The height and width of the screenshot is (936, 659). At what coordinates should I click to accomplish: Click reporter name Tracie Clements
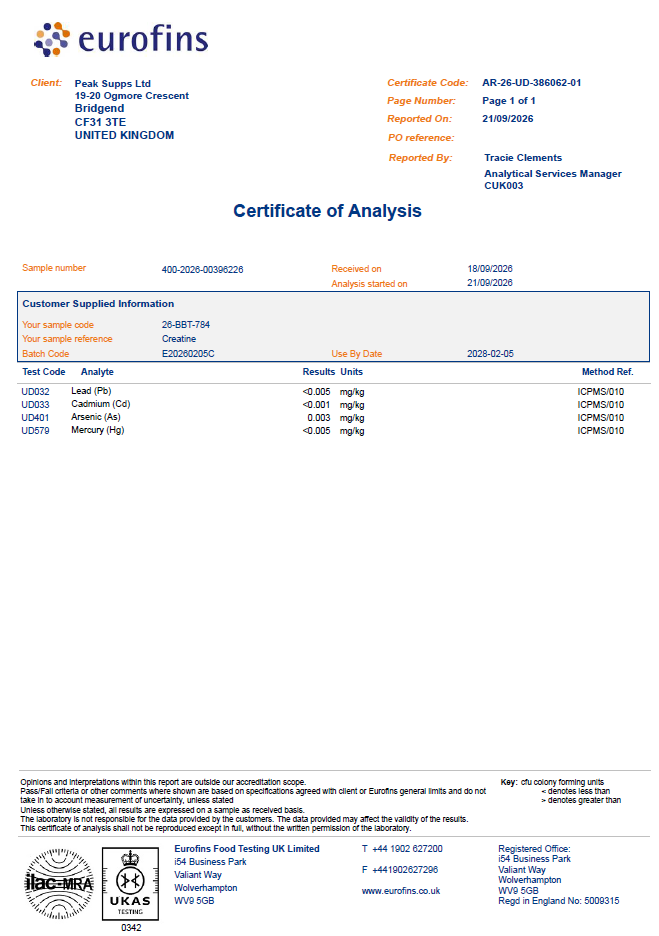pyautogui.click(x=523, y=158)
